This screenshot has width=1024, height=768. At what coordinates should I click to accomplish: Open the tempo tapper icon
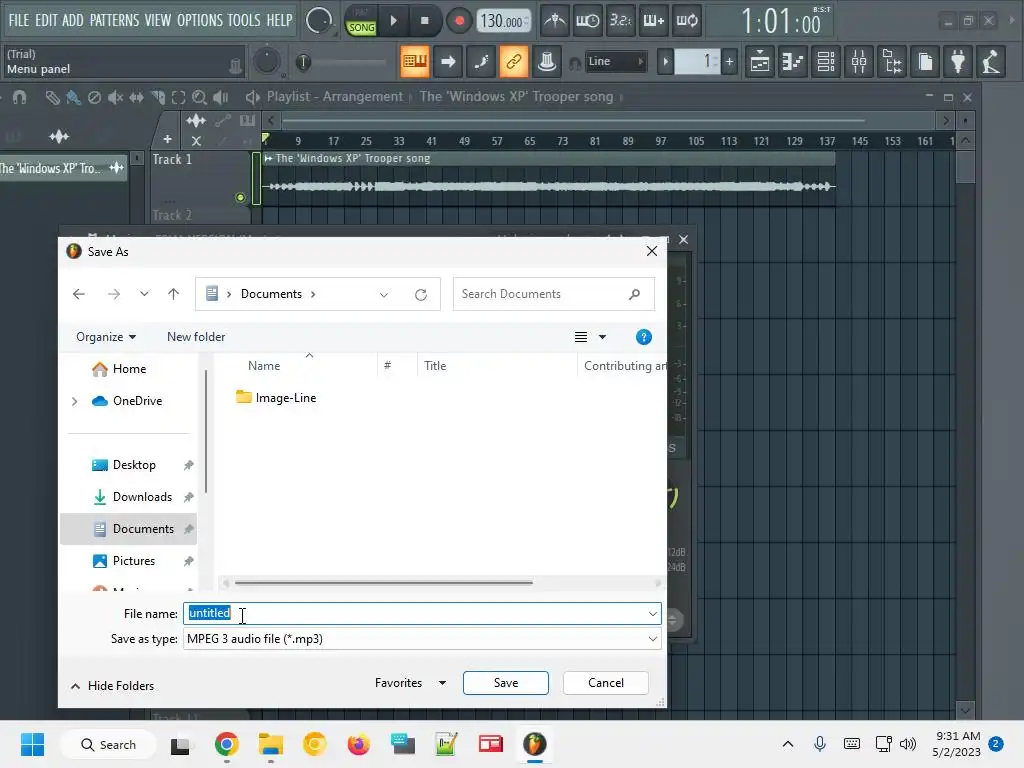[x=991, y=62]
